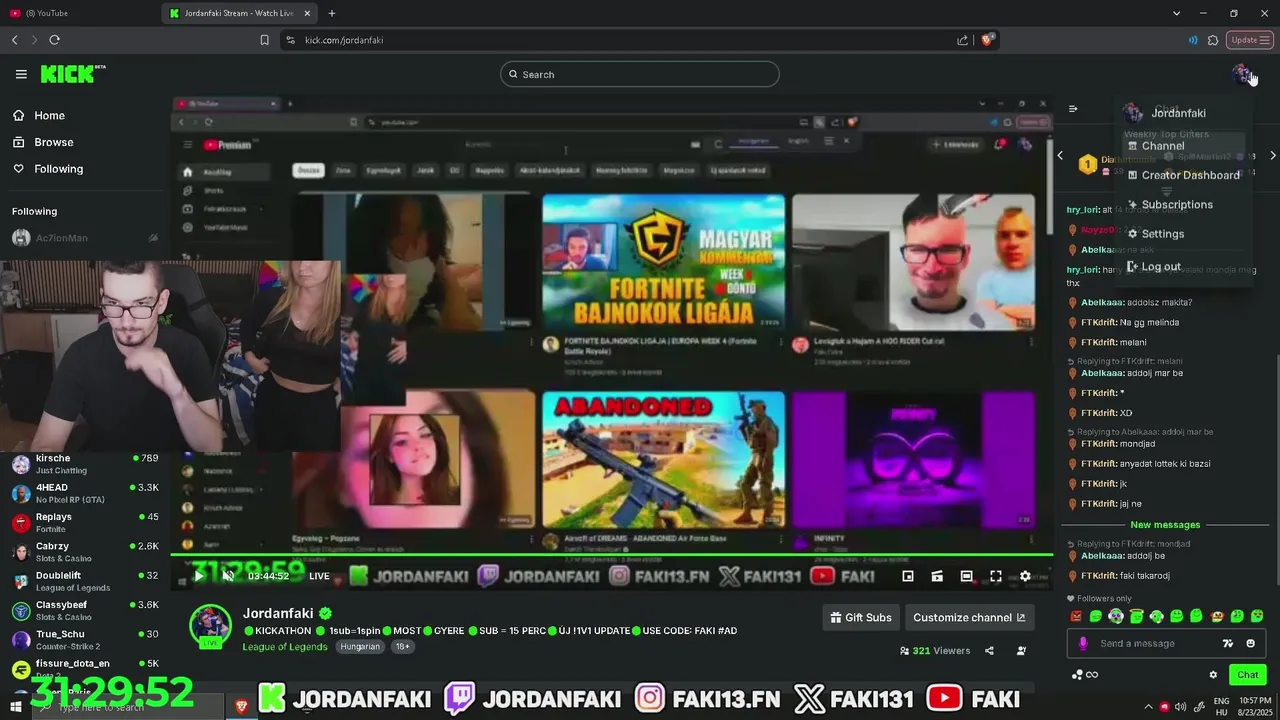Open Creator Dashboard from the user menu
1280x720 pixels.
tap(1185, 175)
